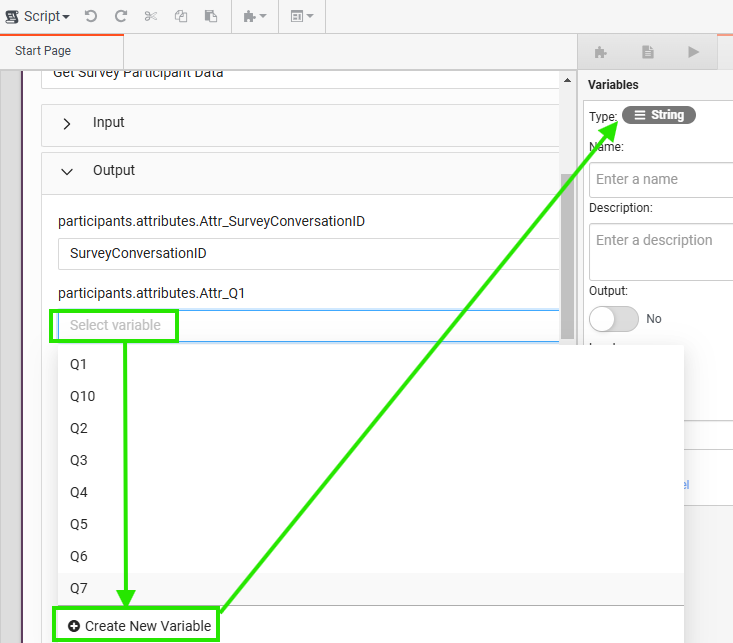This screenshot has height=643, width=733.
Task: Click the Enter a description field
Action: click(x=661, y=252)
